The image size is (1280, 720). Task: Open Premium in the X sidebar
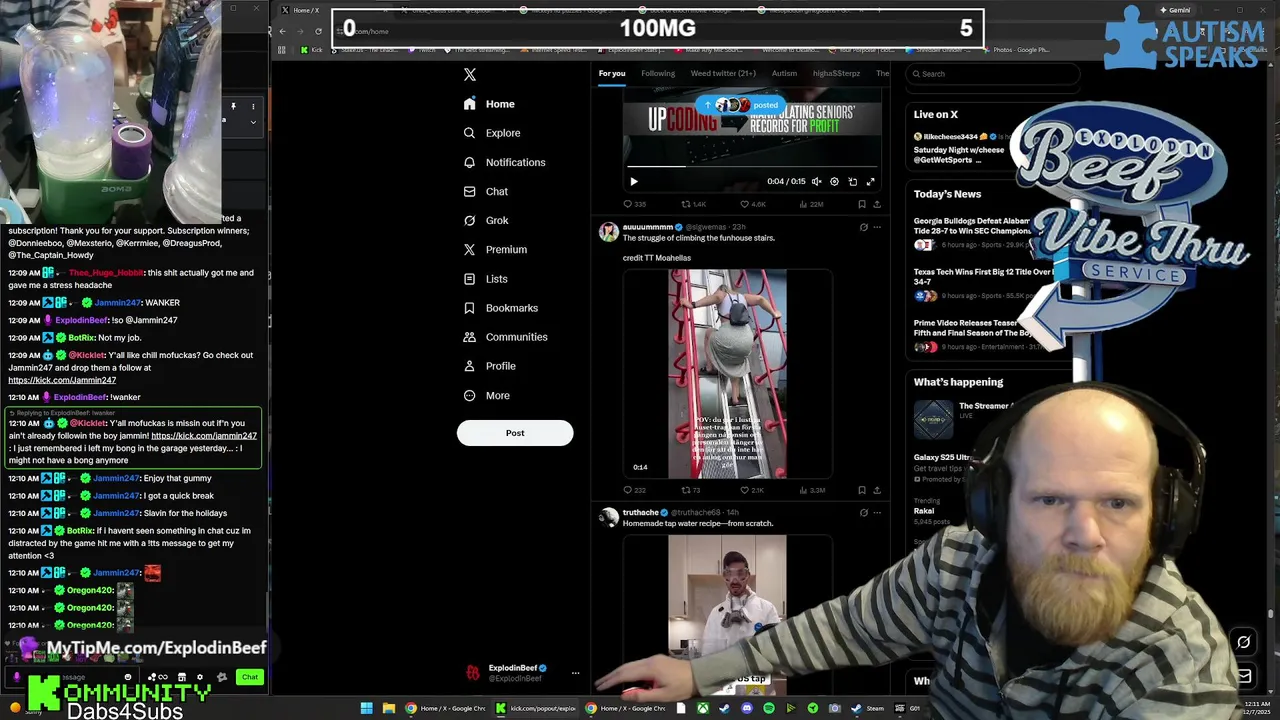click(495, 249)
